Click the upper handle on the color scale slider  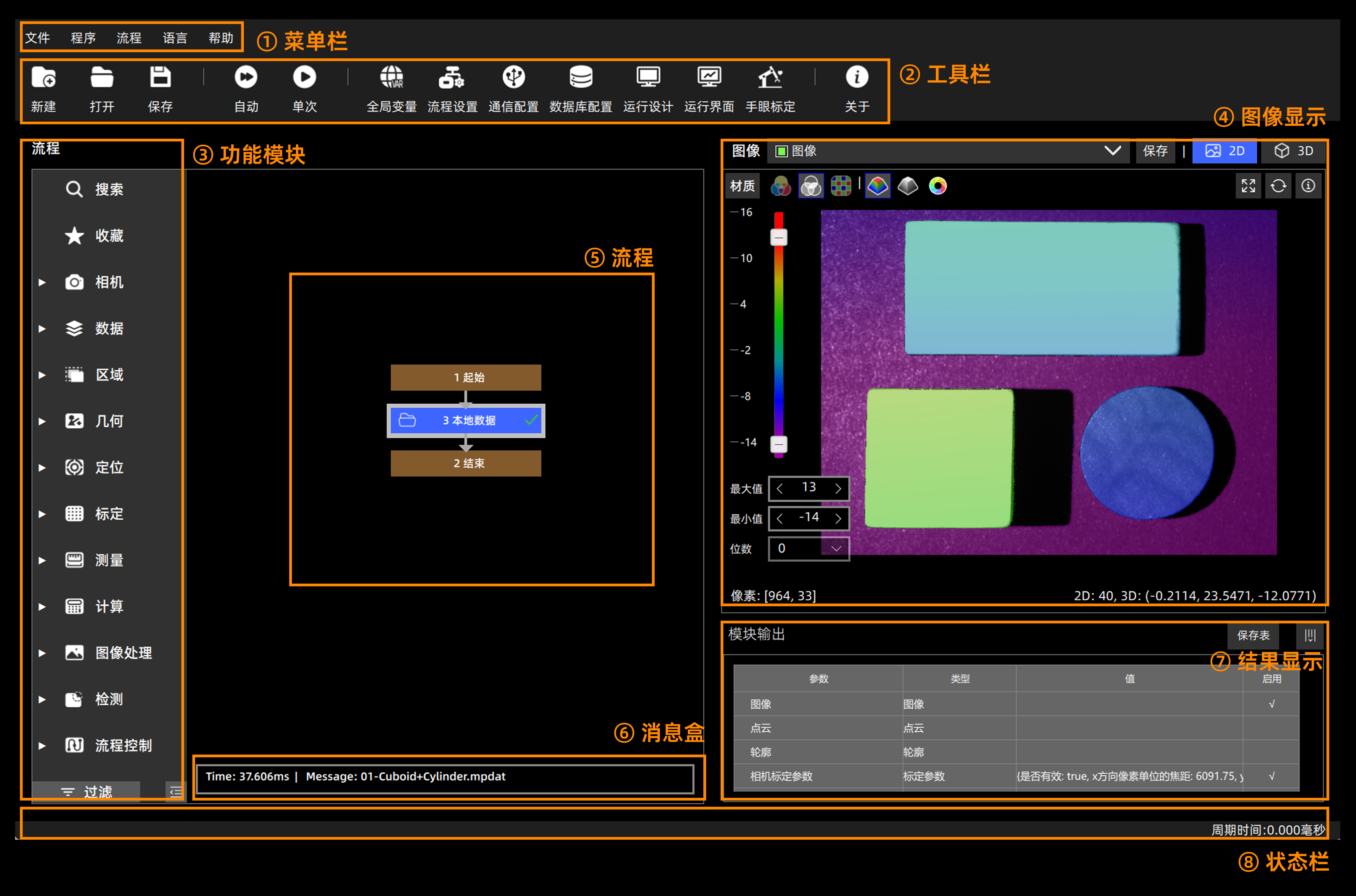(779, 237)
